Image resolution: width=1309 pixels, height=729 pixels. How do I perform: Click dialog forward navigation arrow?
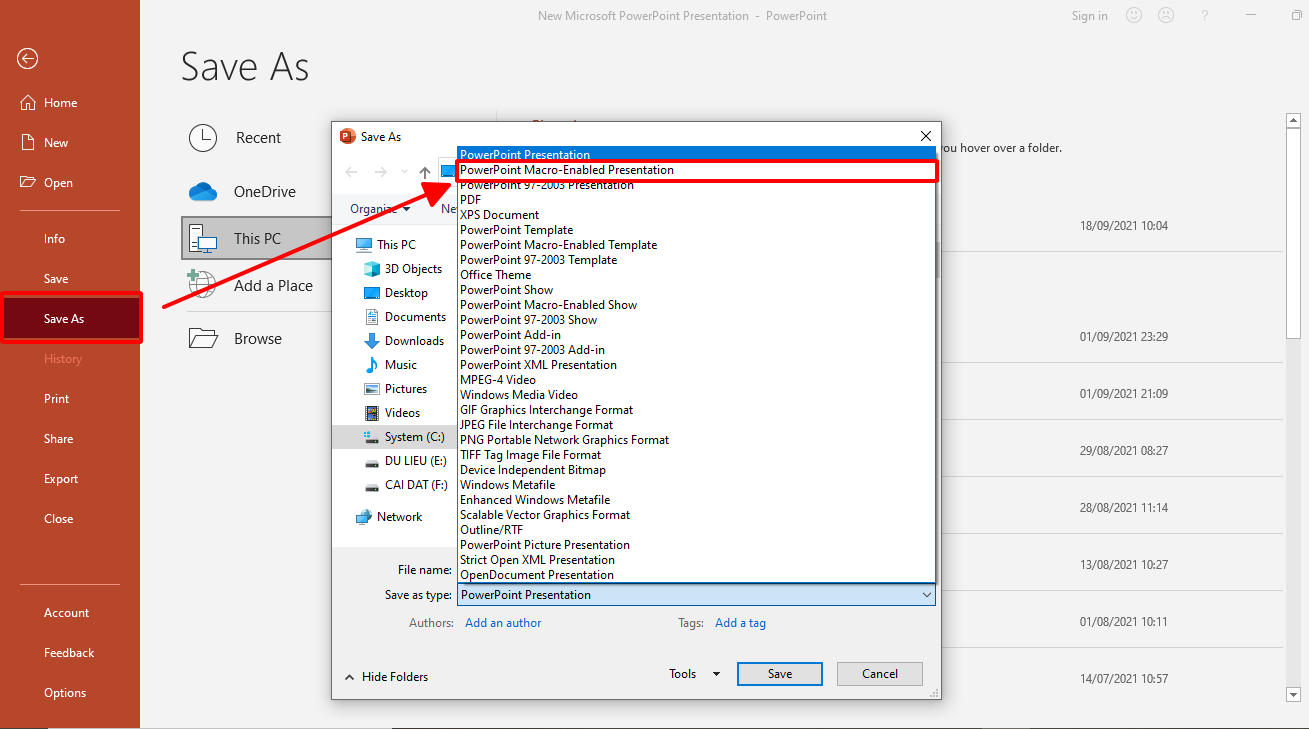point(381,172)
